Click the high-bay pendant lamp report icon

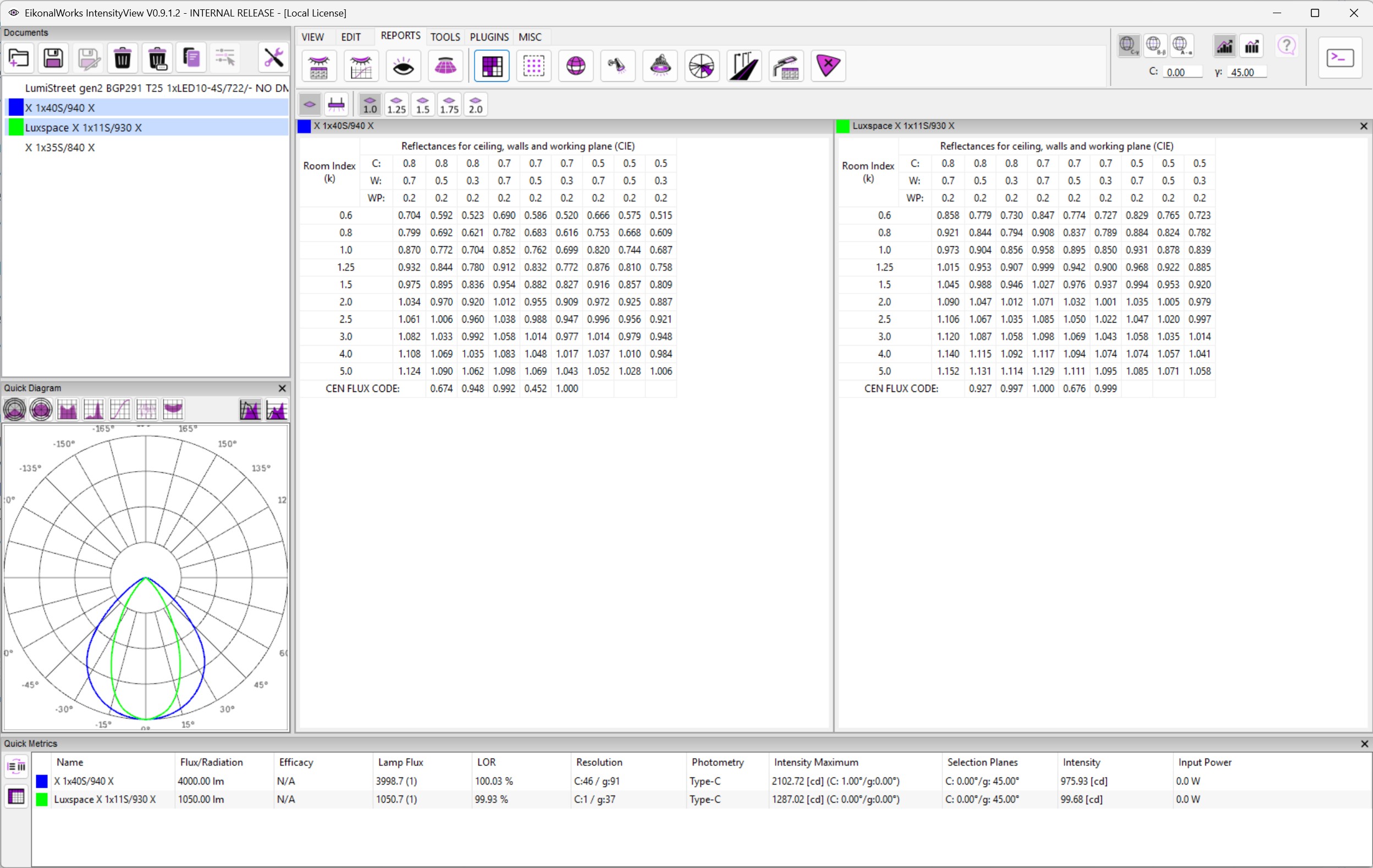[660, 66]
